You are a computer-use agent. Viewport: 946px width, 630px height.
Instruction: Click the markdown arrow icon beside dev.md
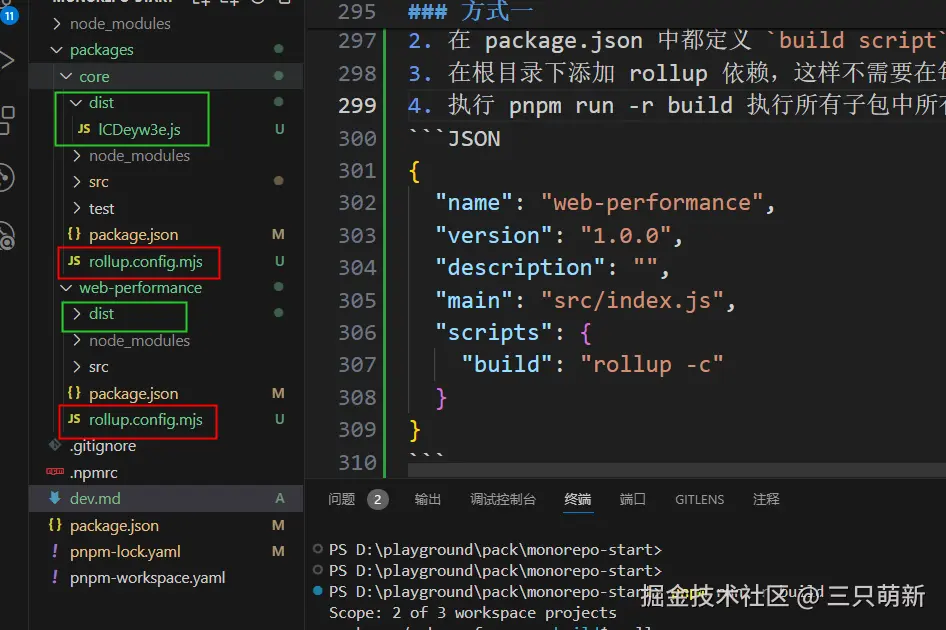[x=55, y=498]
